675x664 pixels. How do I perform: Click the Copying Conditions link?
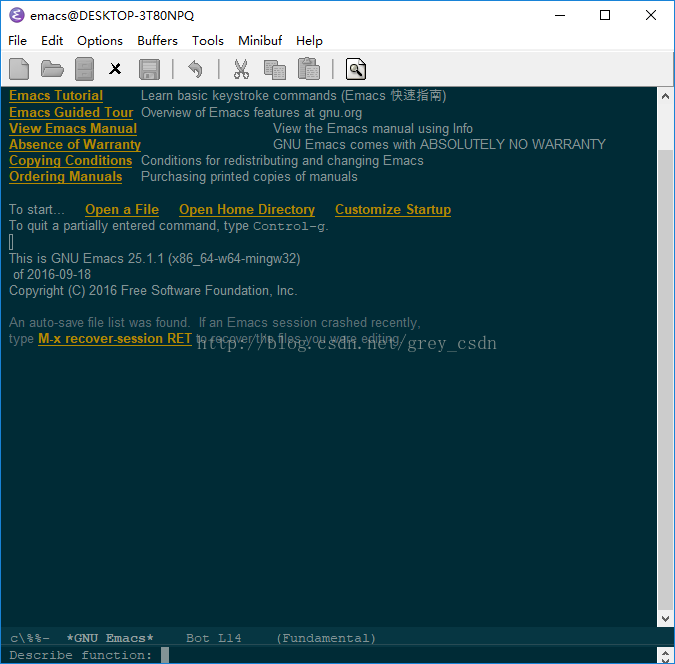pyautogui.click(x=71, y=160)
